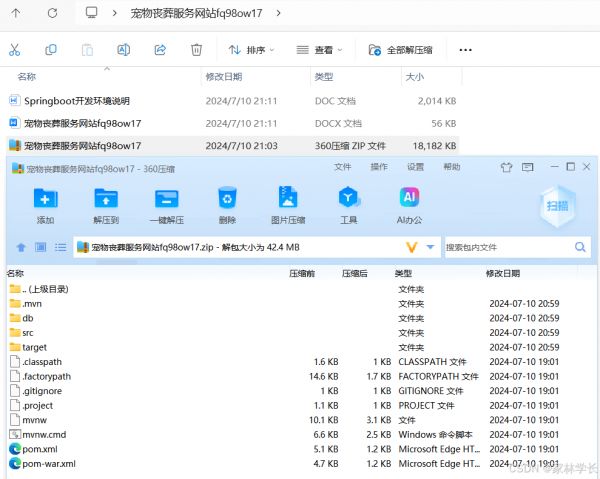Expand chevron after 宠物丧葬服务网站fq98ow17 breadcrumb

(279, 13)
